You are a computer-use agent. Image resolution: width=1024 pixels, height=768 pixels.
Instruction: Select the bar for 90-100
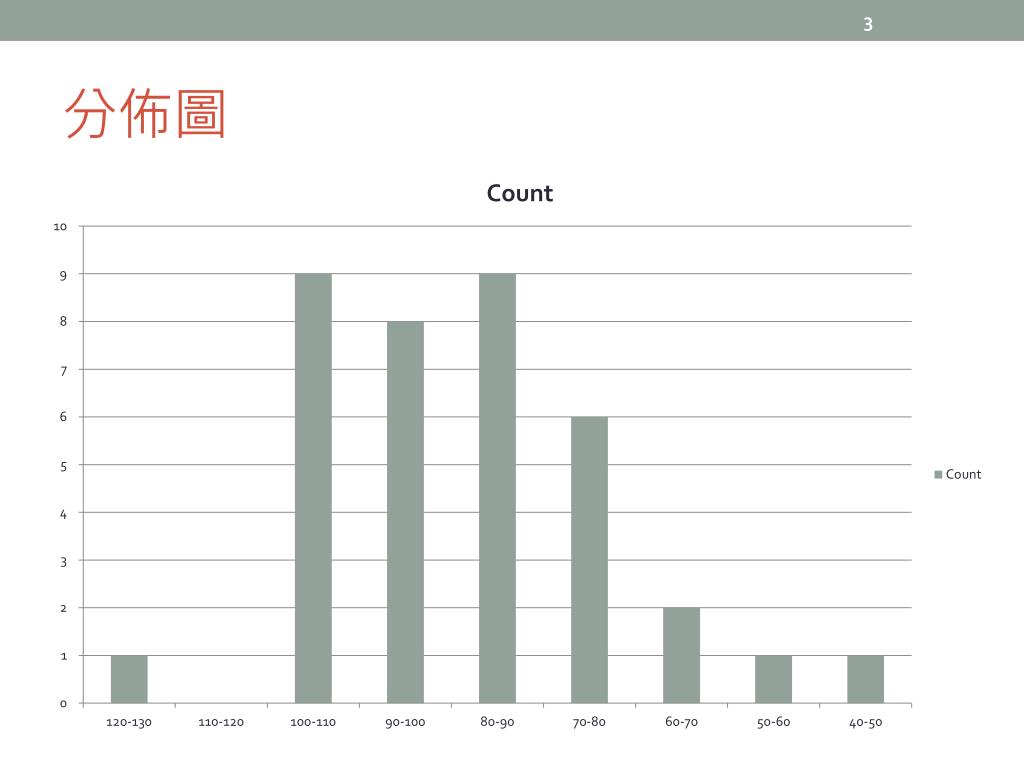pyautogui.click(x=406, y=513)
